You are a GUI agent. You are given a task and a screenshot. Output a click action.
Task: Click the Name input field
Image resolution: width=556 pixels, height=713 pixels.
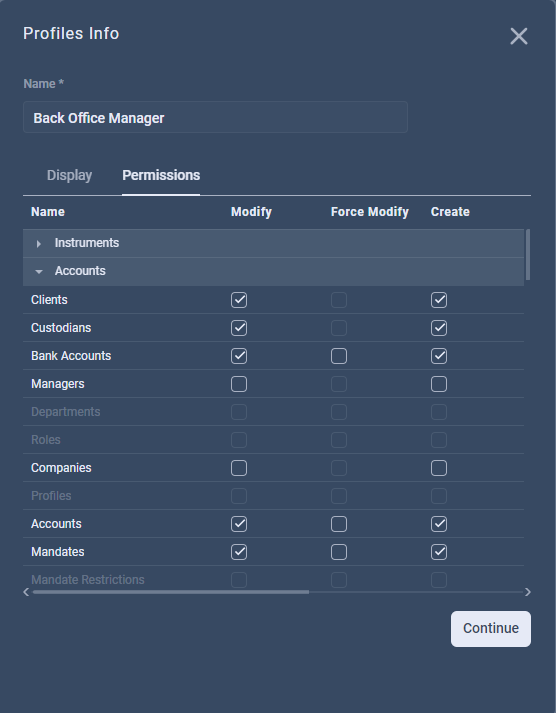215,117
